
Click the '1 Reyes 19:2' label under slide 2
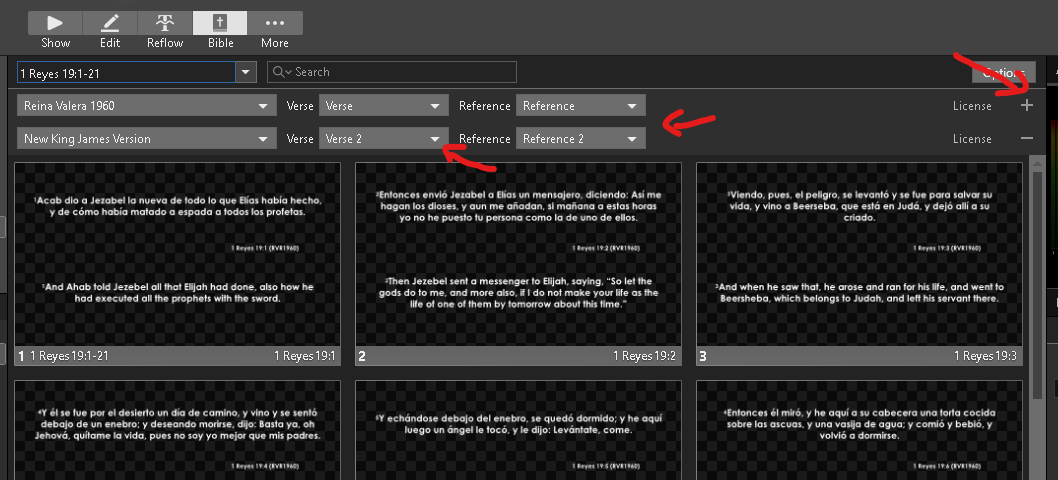tap(644, 356)
